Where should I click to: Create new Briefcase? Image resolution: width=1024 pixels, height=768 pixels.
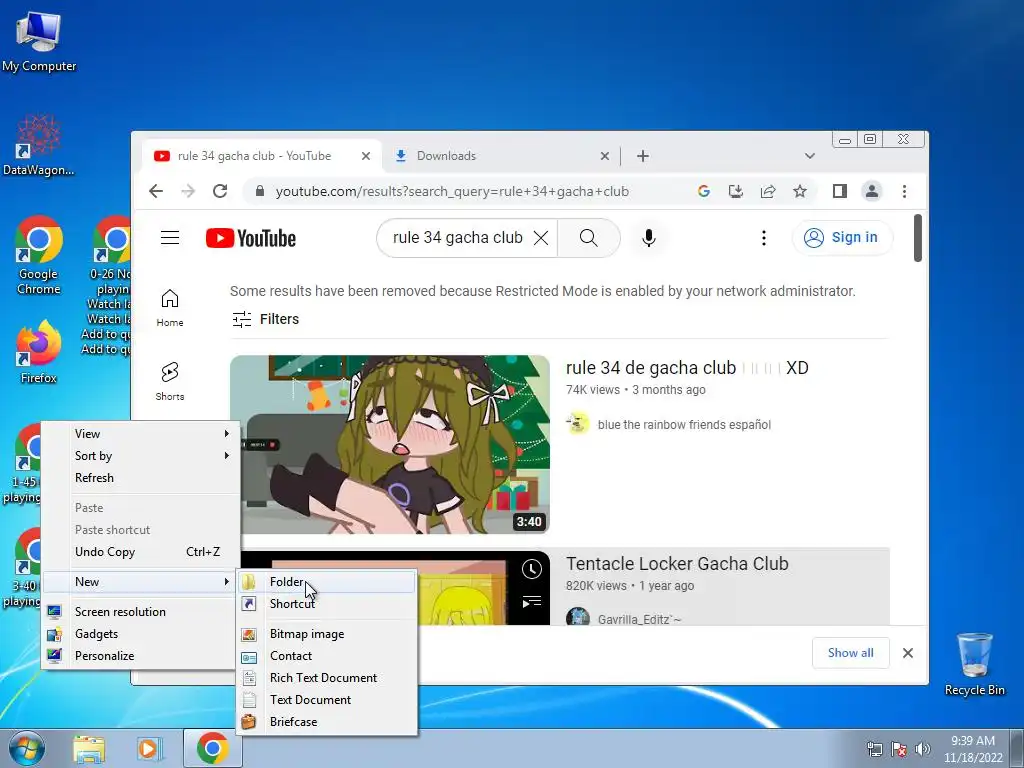327,722
